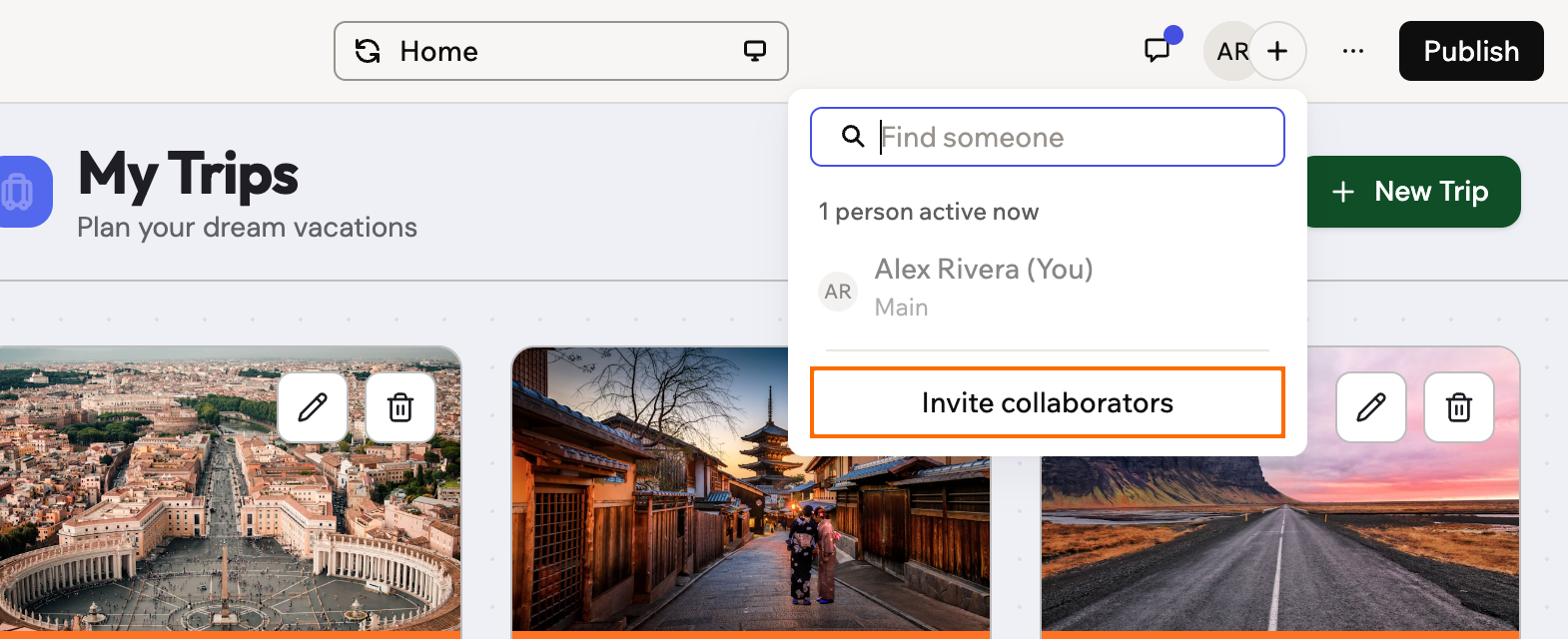Open the desktop device preview icon
Image resolution: width=1568 pixels, height=639 pixels.
[755, 51]
